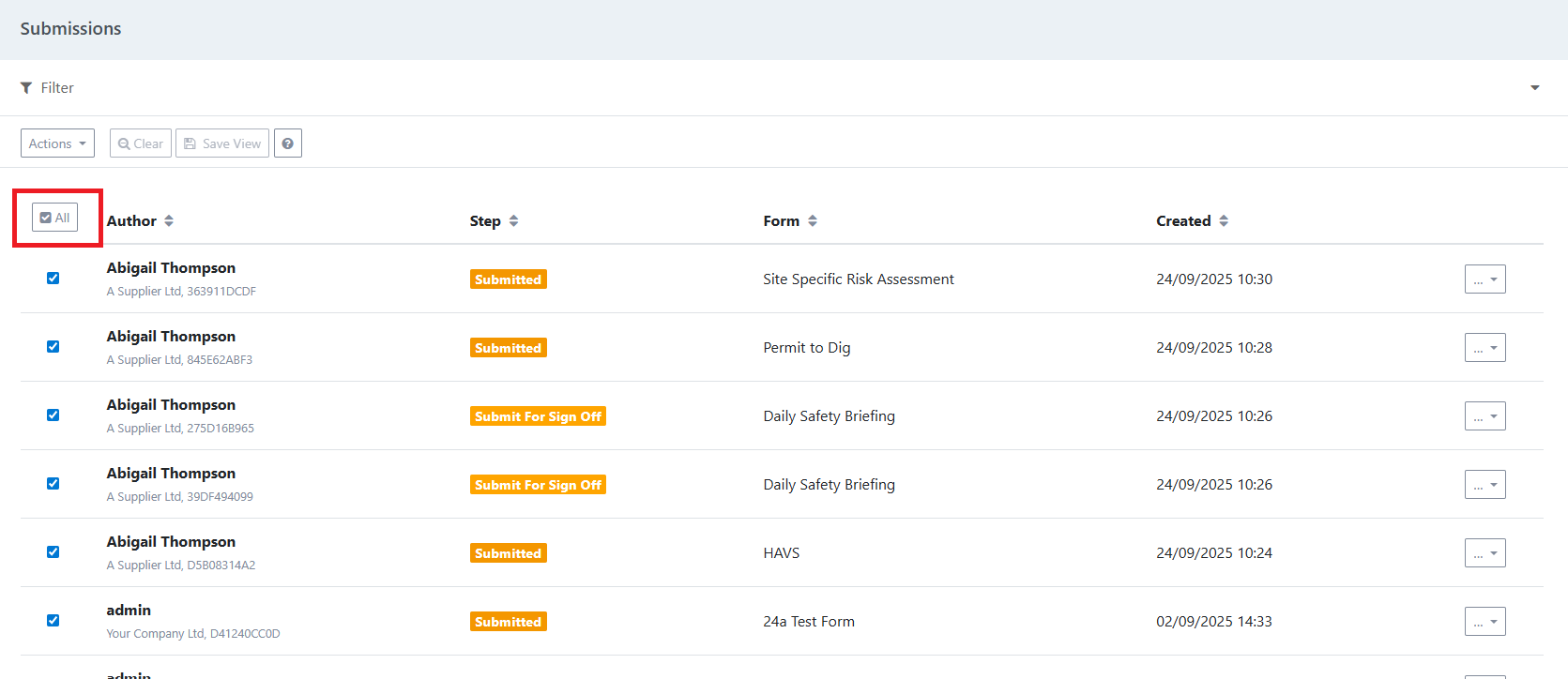Click 'A Supplier Ltd, 845E62ABF3' text
Screen dimensions: 1568x679
(179, 360)
